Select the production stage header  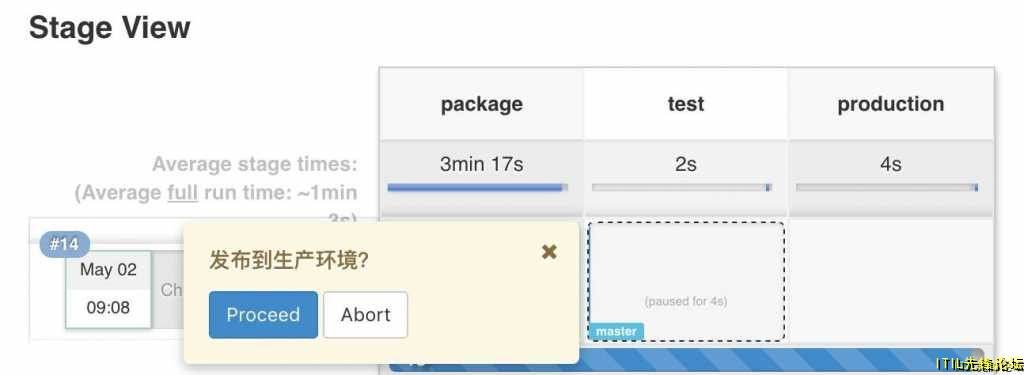click(x=891, y=104)
